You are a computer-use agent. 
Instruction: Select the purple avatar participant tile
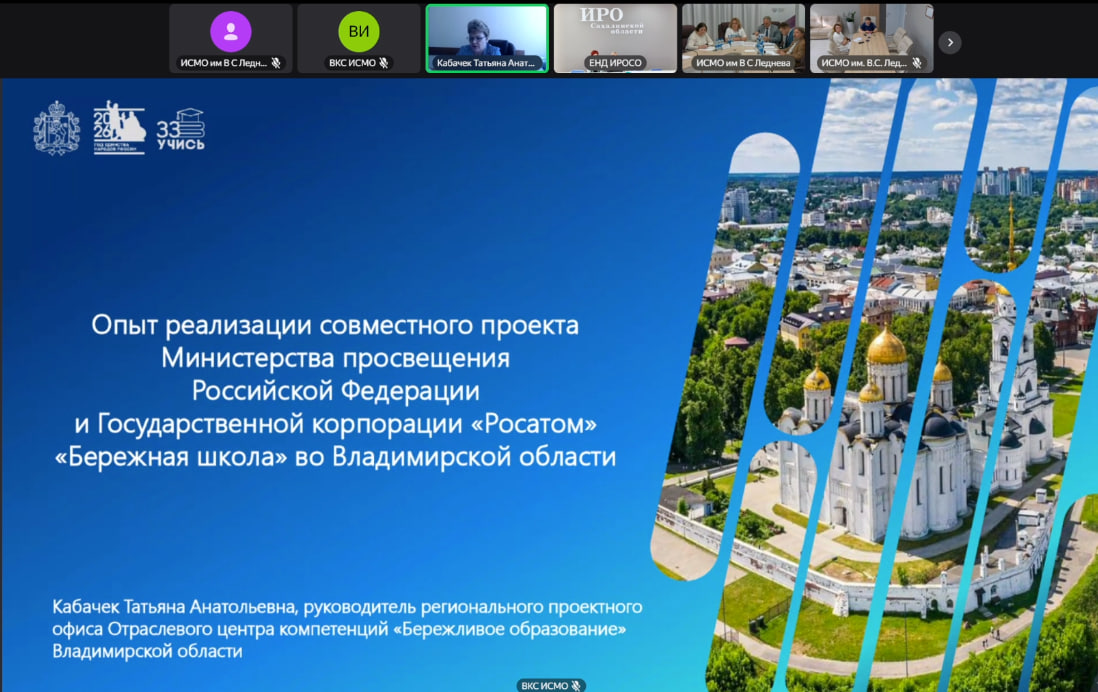click(230, 39)
